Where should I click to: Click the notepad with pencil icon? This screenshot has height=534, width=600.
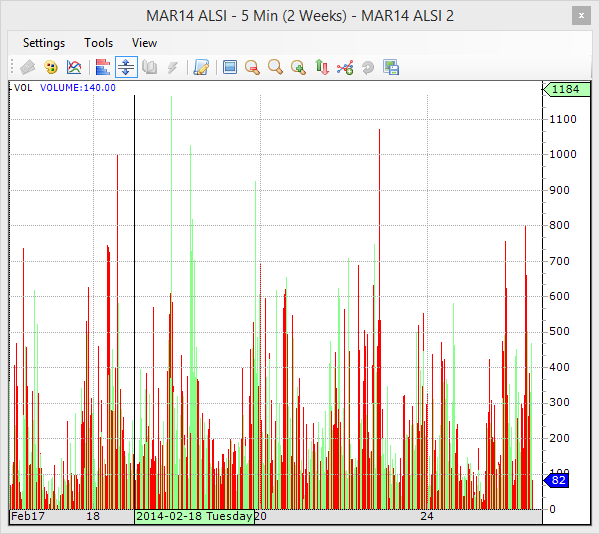[x=201, y=68]
